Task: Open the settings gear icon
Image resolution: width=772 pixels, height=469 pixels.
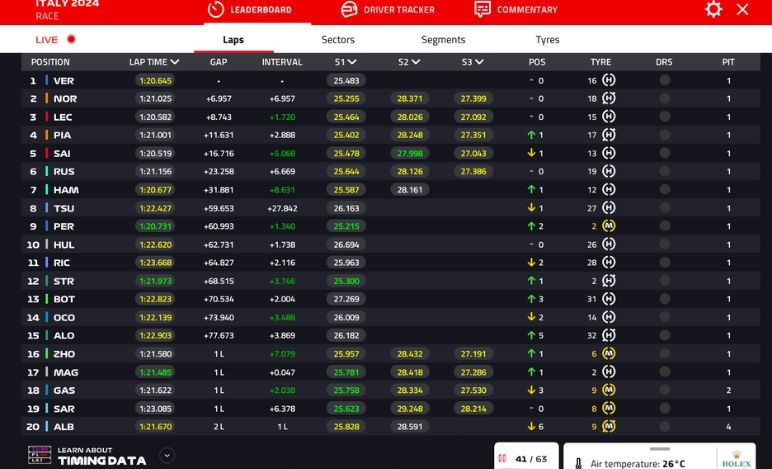Action: (713, 9)
